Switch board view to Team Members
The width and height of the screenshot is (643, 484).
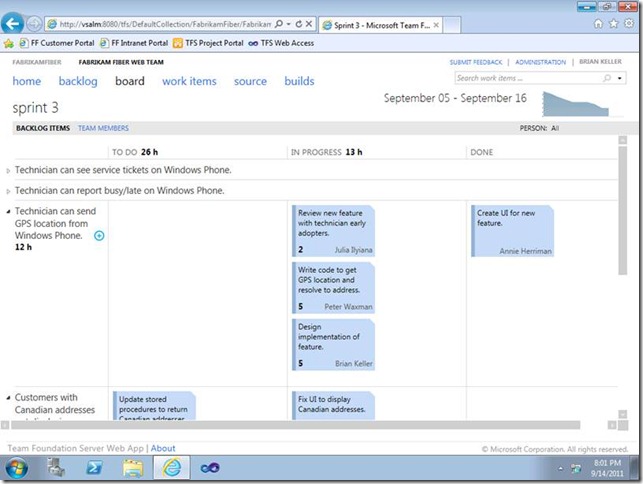(103, 128)
